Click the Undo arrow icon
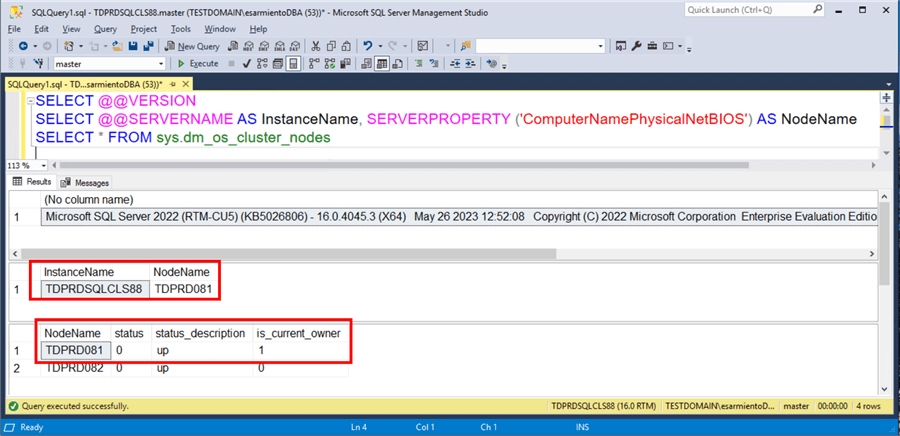This screenshot has height=436, width=900. pyautogui.click(x=369, y=46)
